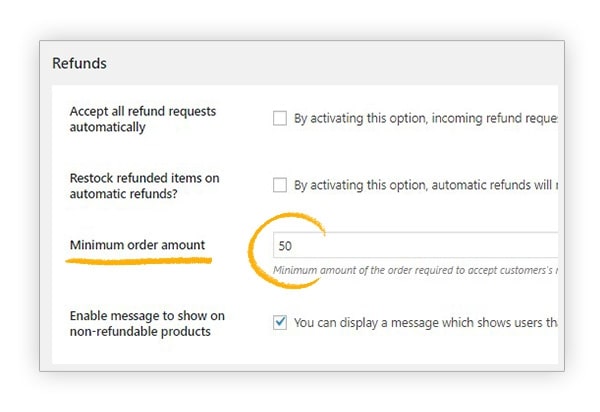Click the "non-refundable products" label line
600x412 pixels.
click(140, 331)
